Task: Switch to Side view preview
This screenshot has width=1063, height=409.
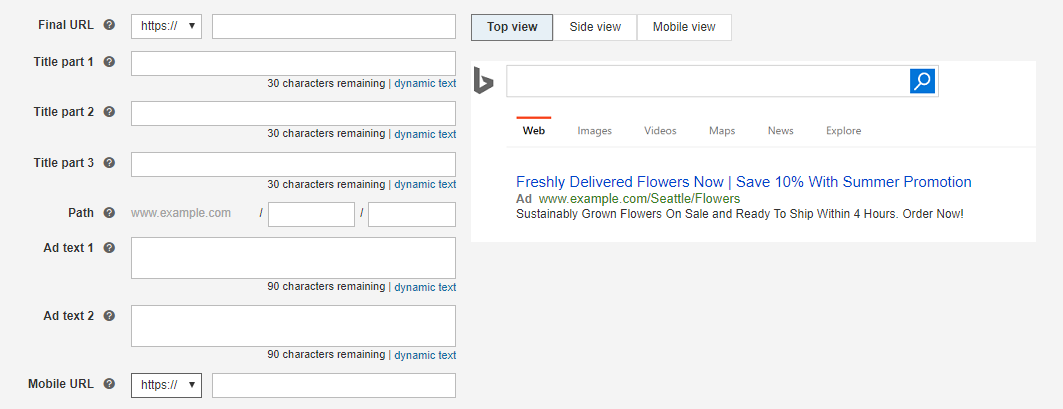Action: [x=595, y=27]
